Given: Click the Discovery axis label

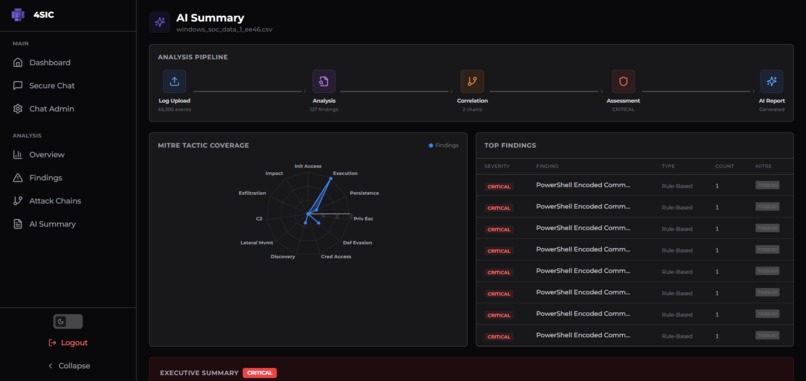Looking at the screenshot, I should pos(283,257).
